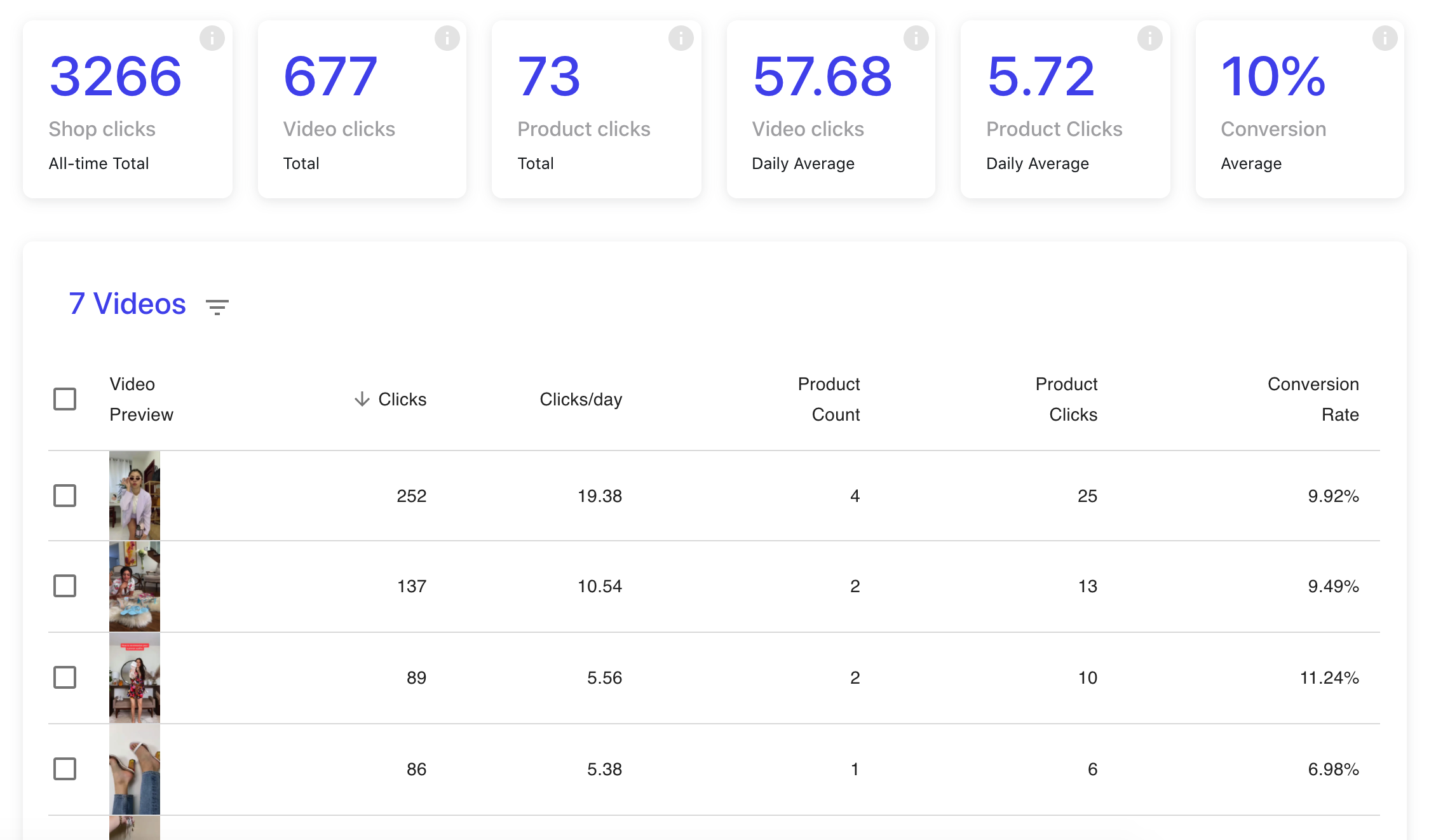1436x840 pixels.
Task: Click the info icon on Conversion Average card
Action: click(1385, 37)
